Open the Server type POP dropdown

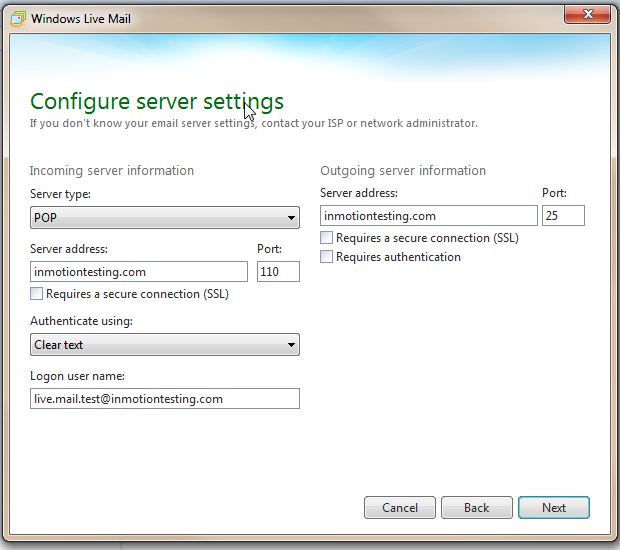coord(165,218)
